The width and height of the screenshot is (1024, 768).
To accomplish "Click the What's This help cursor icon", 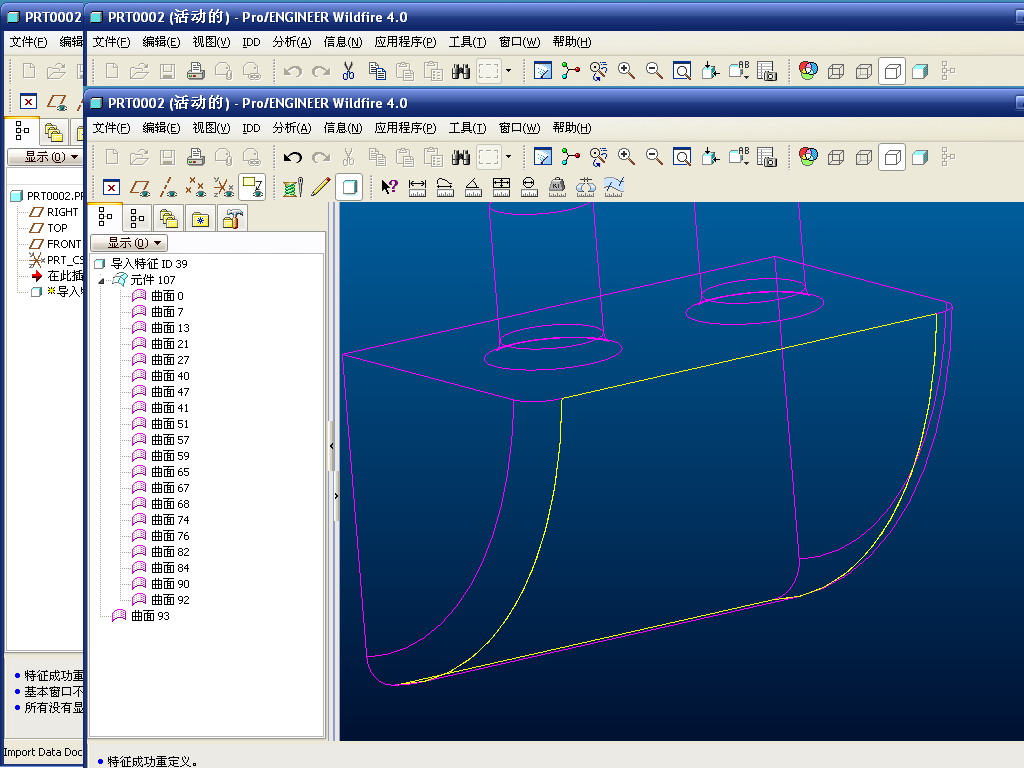I will [x=390, y=186].
